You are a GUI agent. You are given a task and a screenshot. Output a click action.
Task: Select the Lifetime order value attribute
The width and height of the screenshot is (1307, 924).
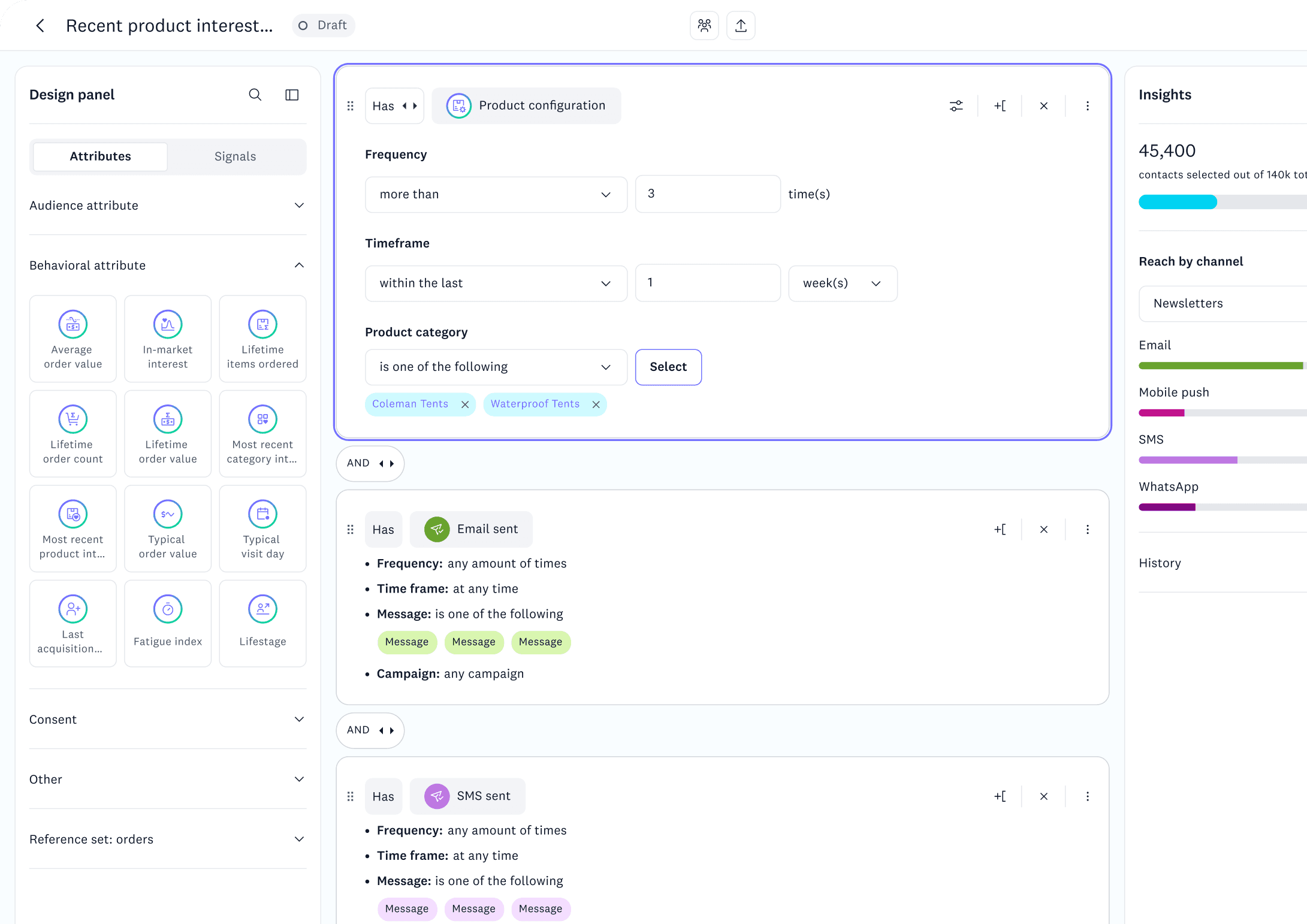tap(168, 434)
